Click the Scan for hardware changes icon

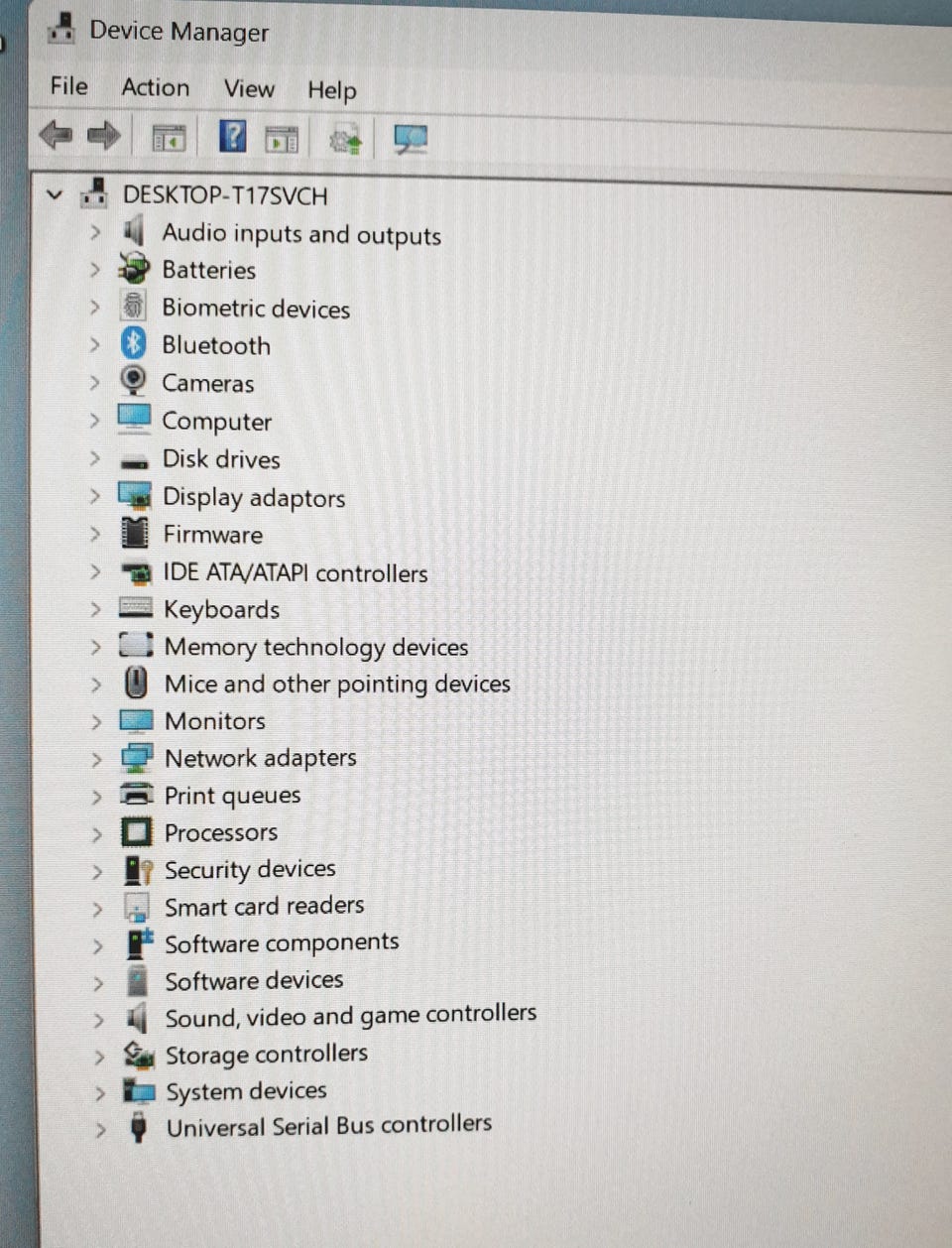(x=411, y=139)
